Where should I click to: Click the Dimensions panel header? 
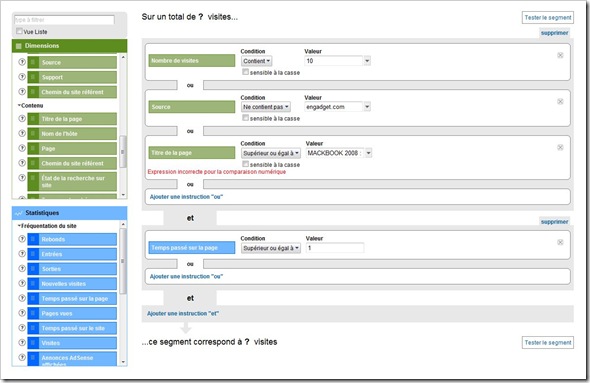[x=70, y=46]
